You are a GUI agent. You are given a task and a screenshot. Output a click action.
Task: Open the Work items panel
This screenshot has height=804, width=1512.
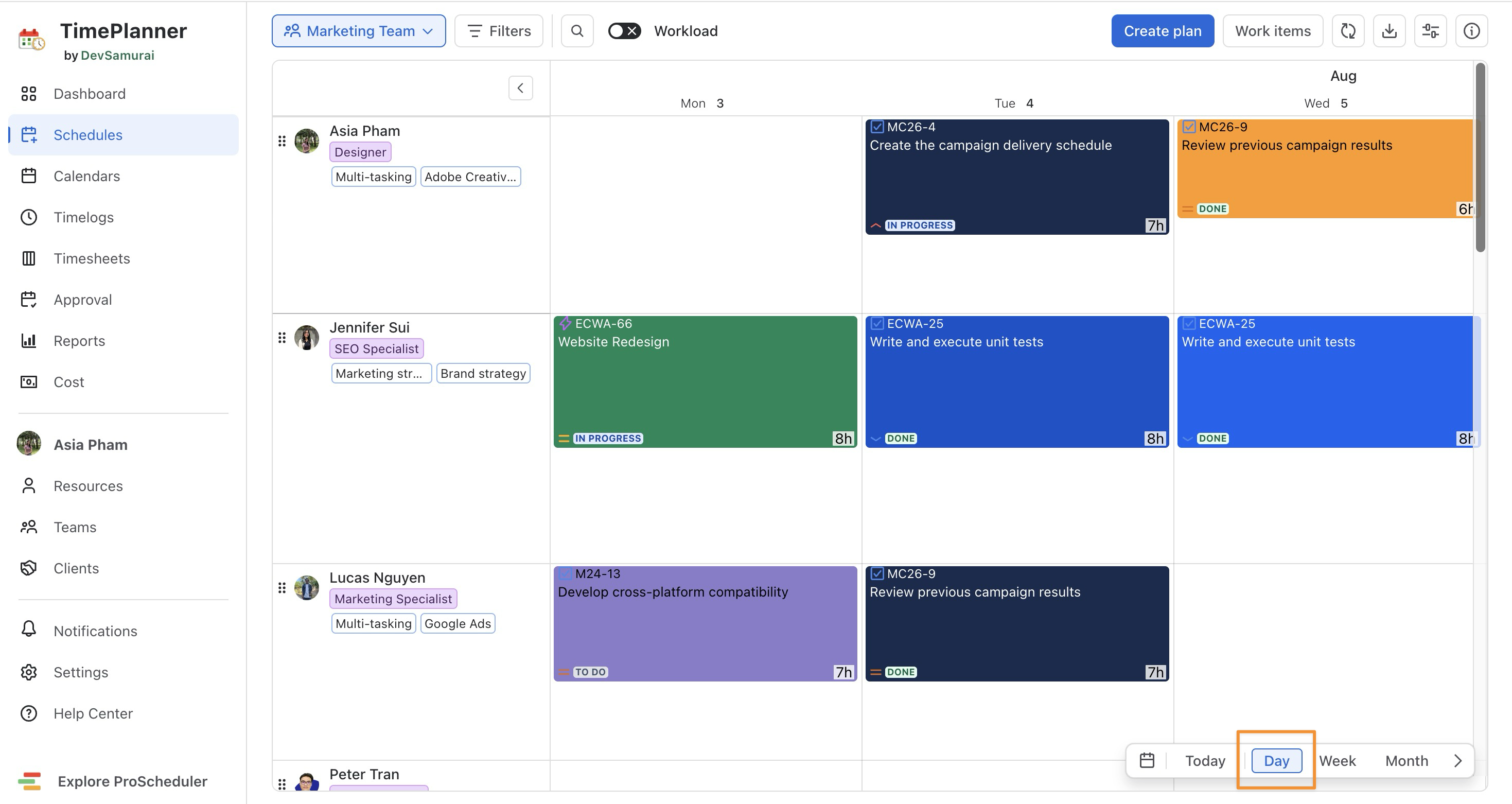1273,31
